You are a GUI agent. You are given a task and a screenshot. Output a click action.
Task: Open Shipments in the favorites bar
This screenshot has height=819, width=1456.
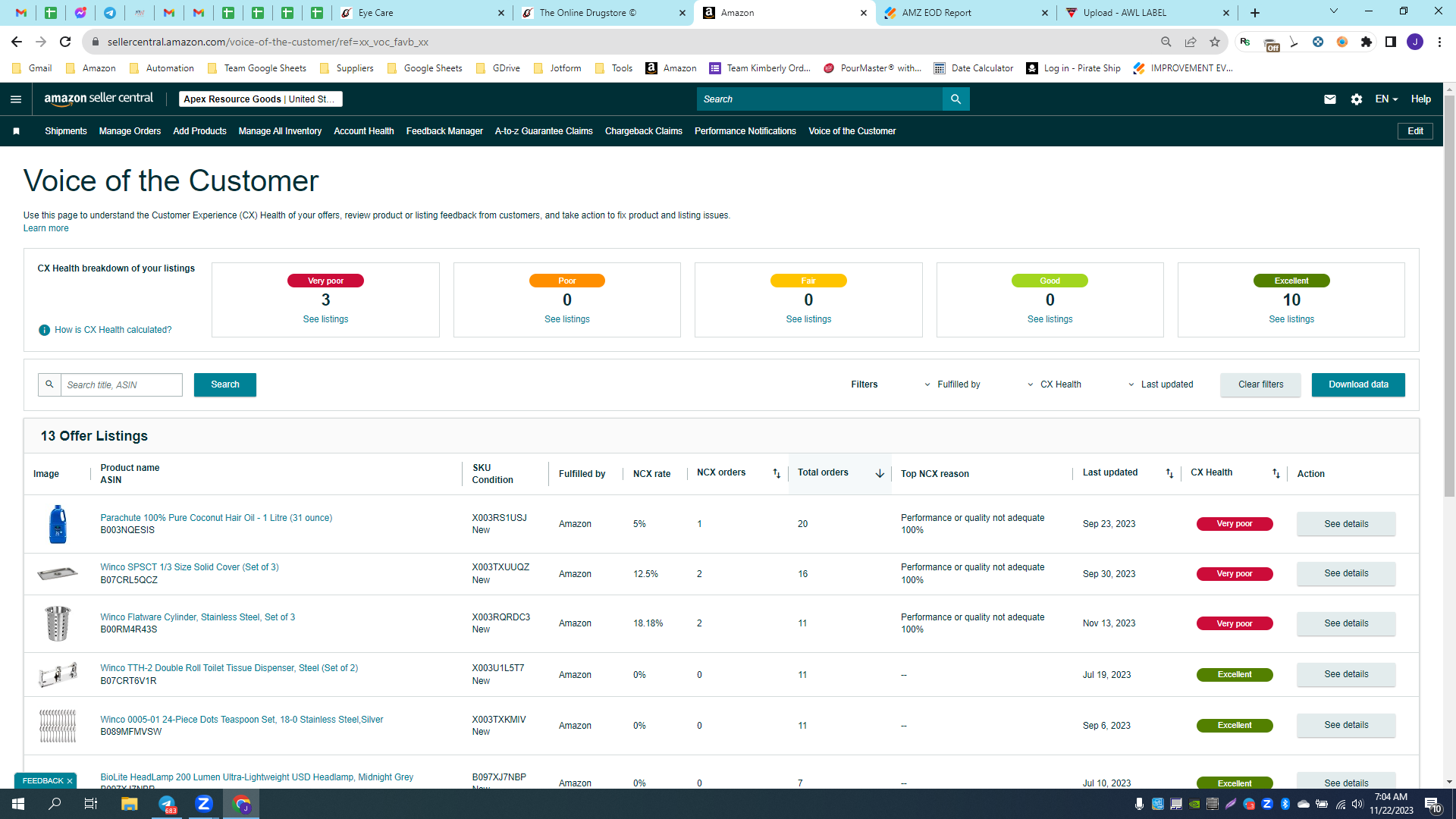66,131
